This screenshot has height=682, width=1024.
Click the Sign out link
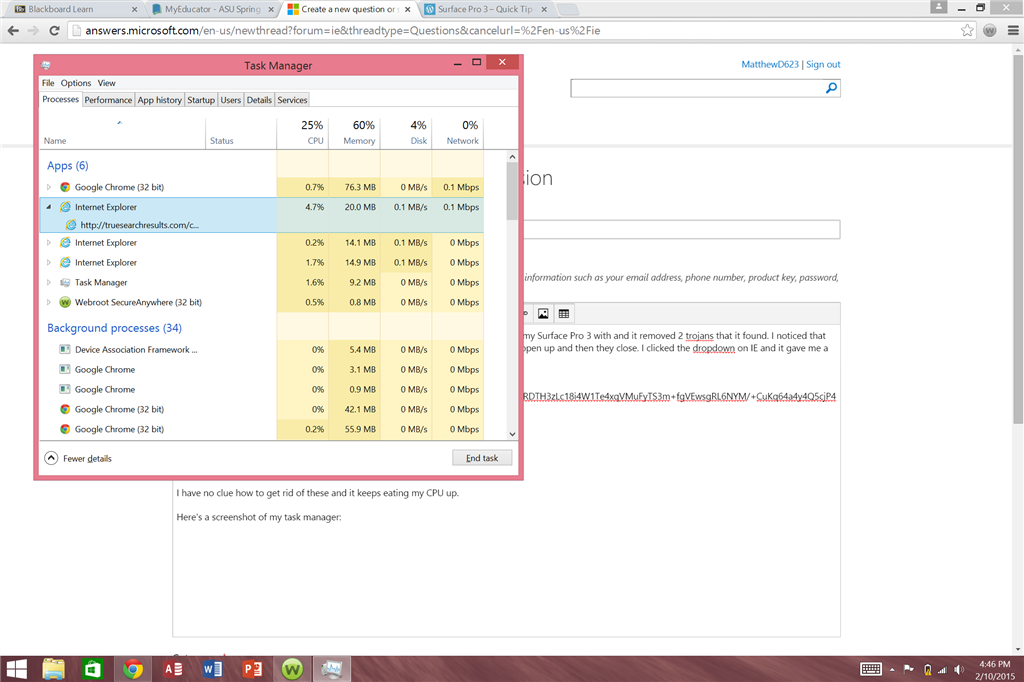point(823,64)
